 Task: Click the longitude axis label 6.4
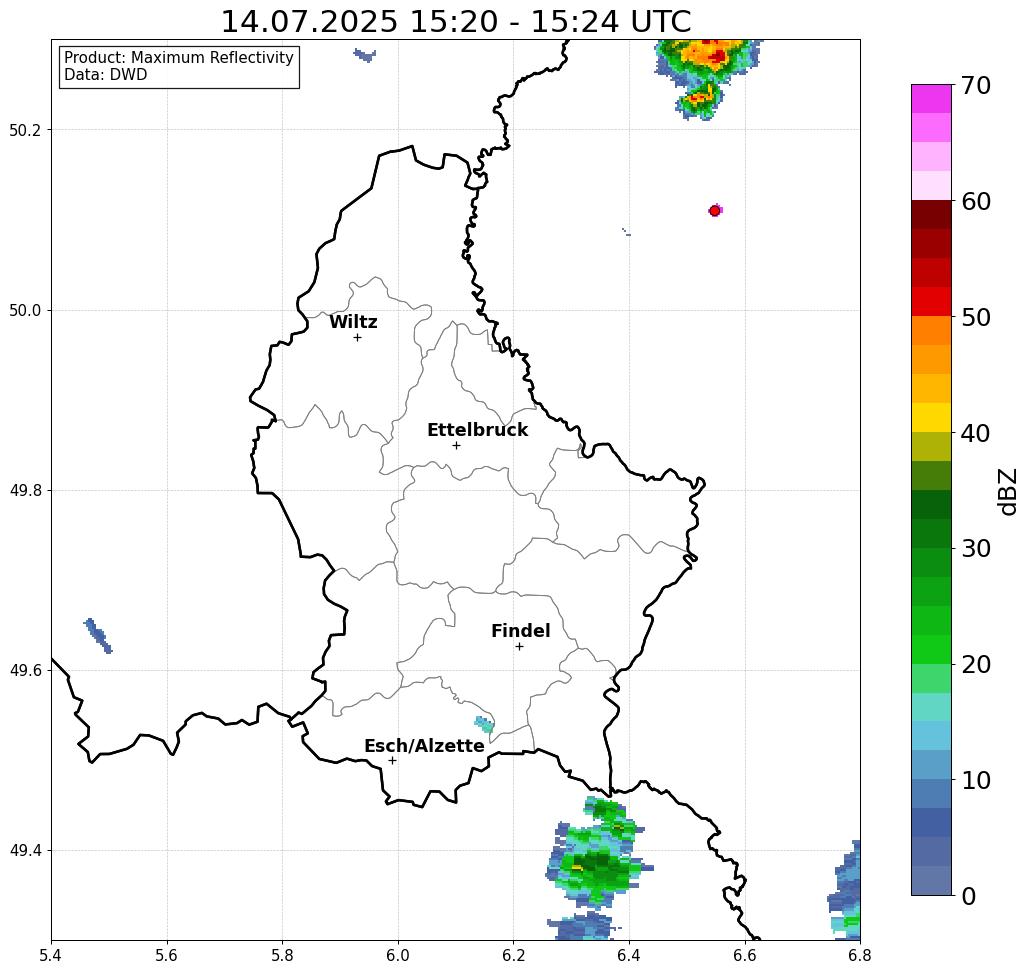coord(629,955)
